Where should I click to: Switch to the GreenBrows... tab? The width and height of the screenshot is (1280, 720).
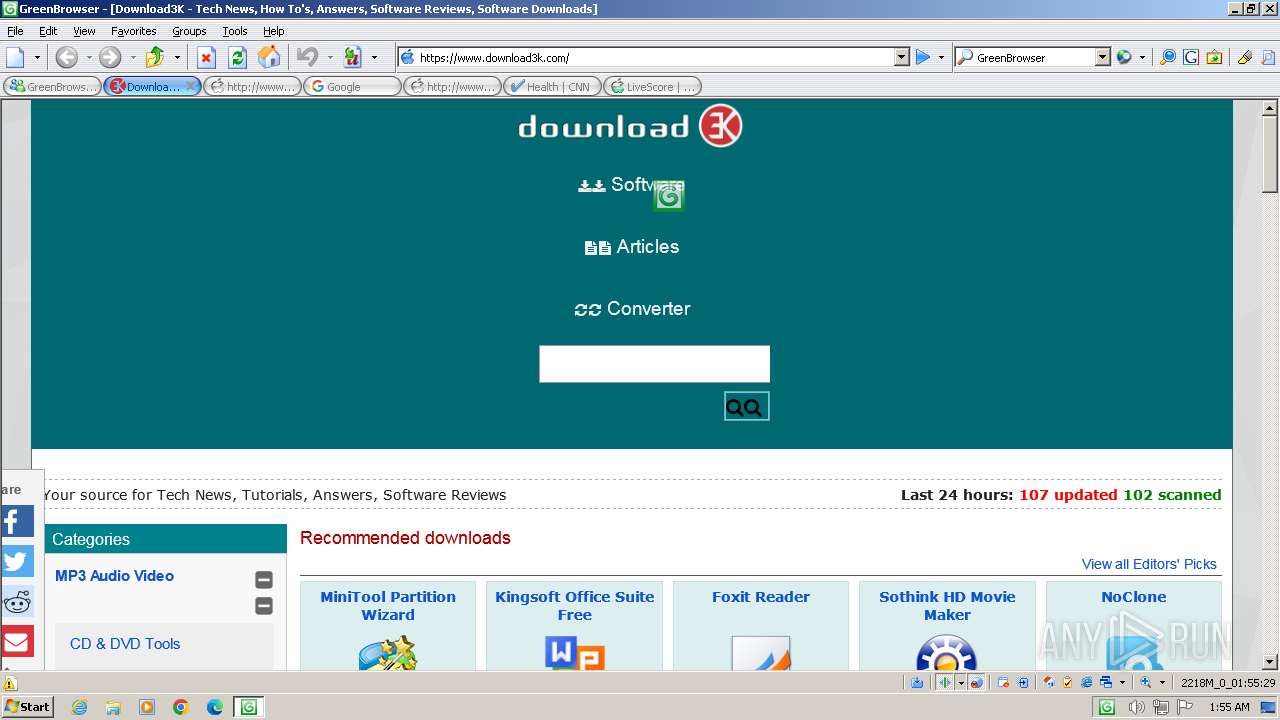coord(52,87)
